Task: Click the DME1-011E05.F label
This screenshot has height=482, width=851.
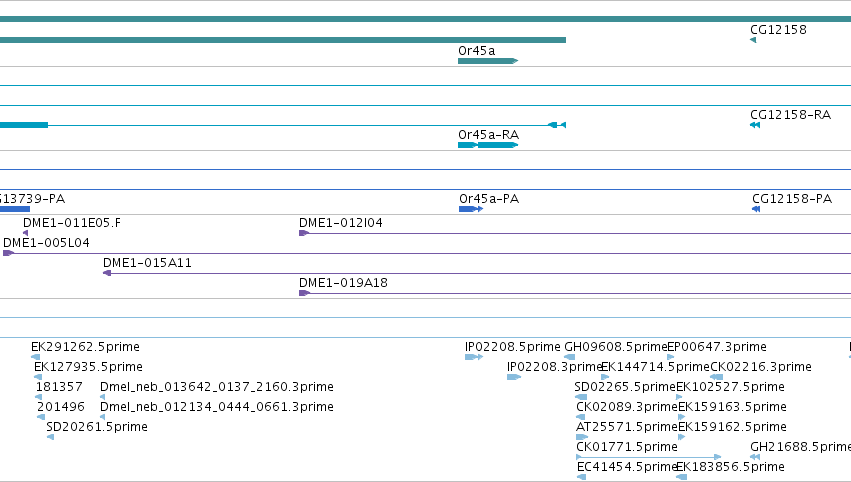Action: pyautogui.click(x=72, y=223)
